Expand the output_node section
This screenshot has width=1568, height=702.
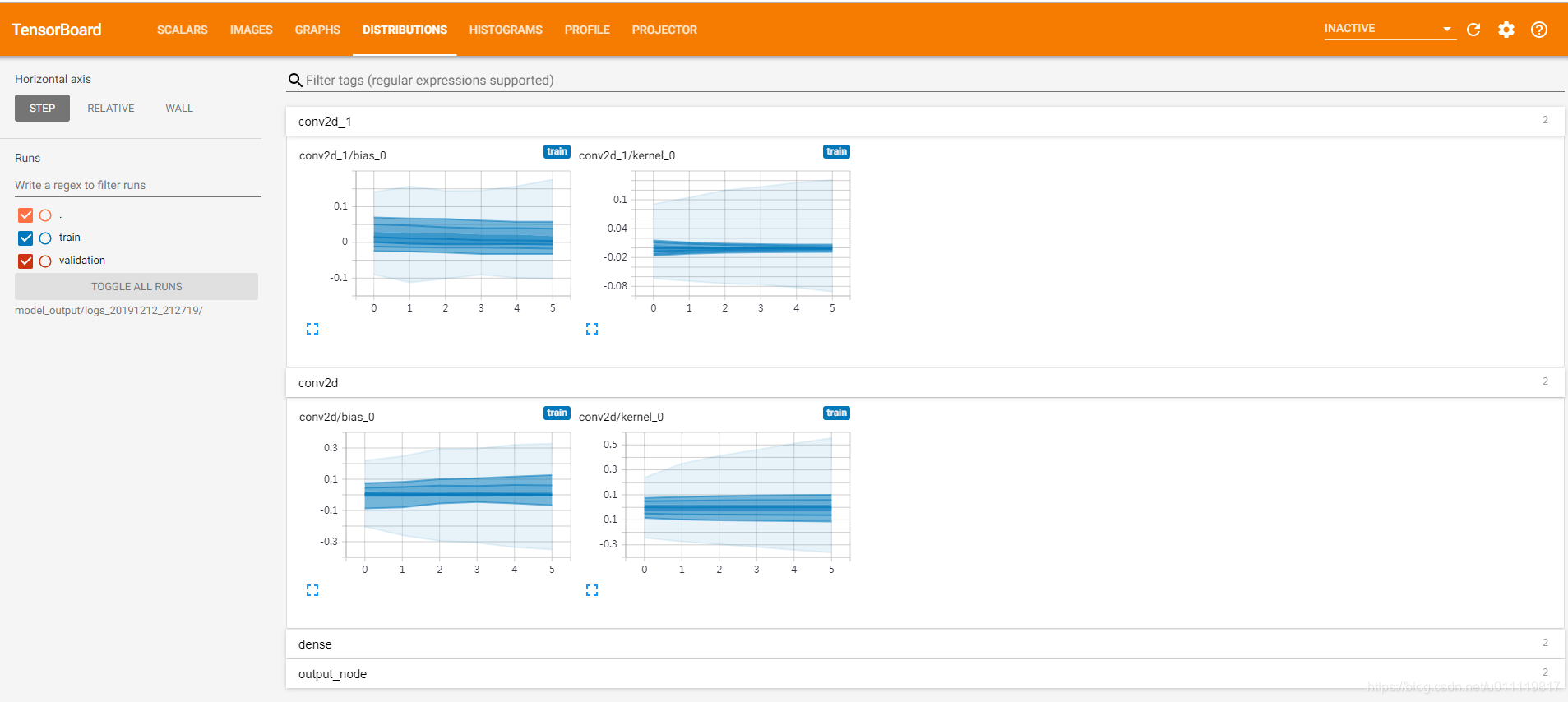925,674
